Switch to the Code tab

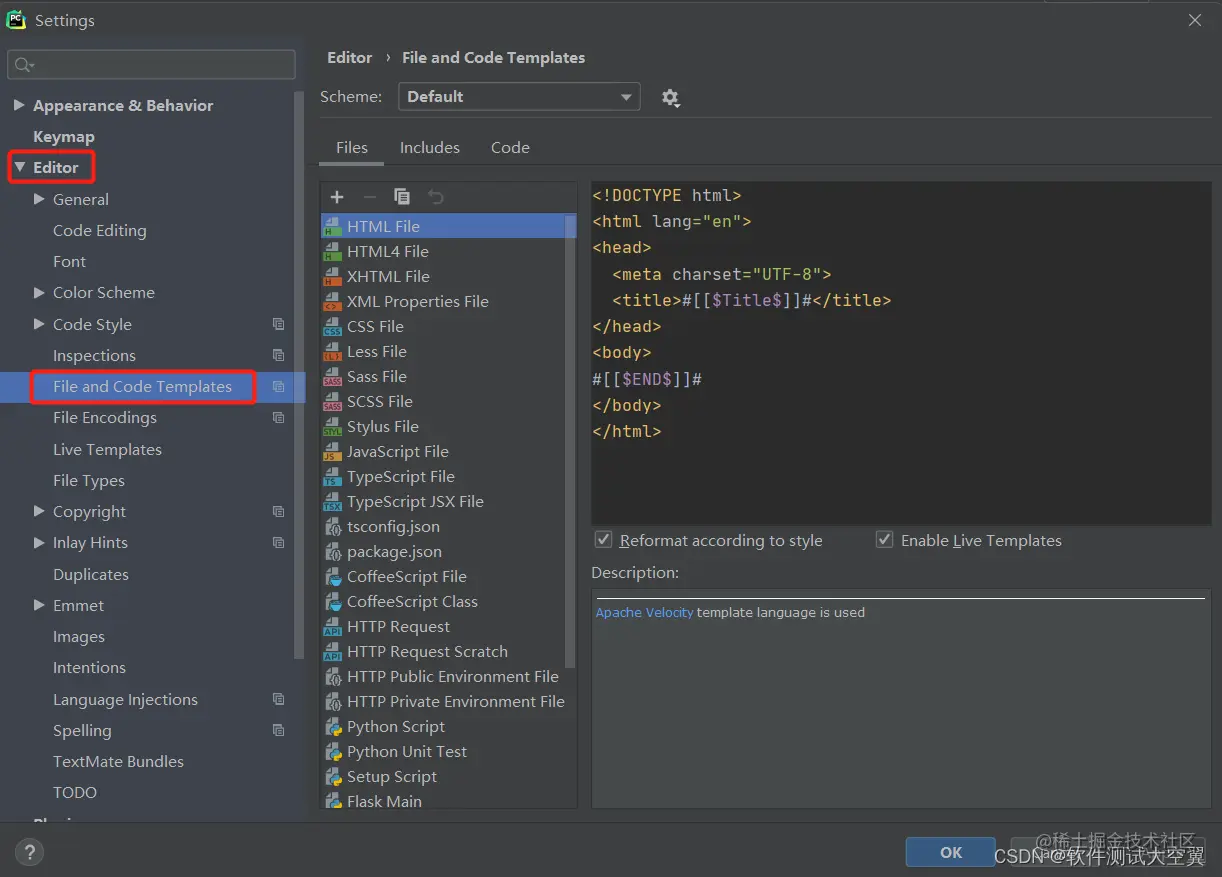pyautogui.click(x=510, y=147)
